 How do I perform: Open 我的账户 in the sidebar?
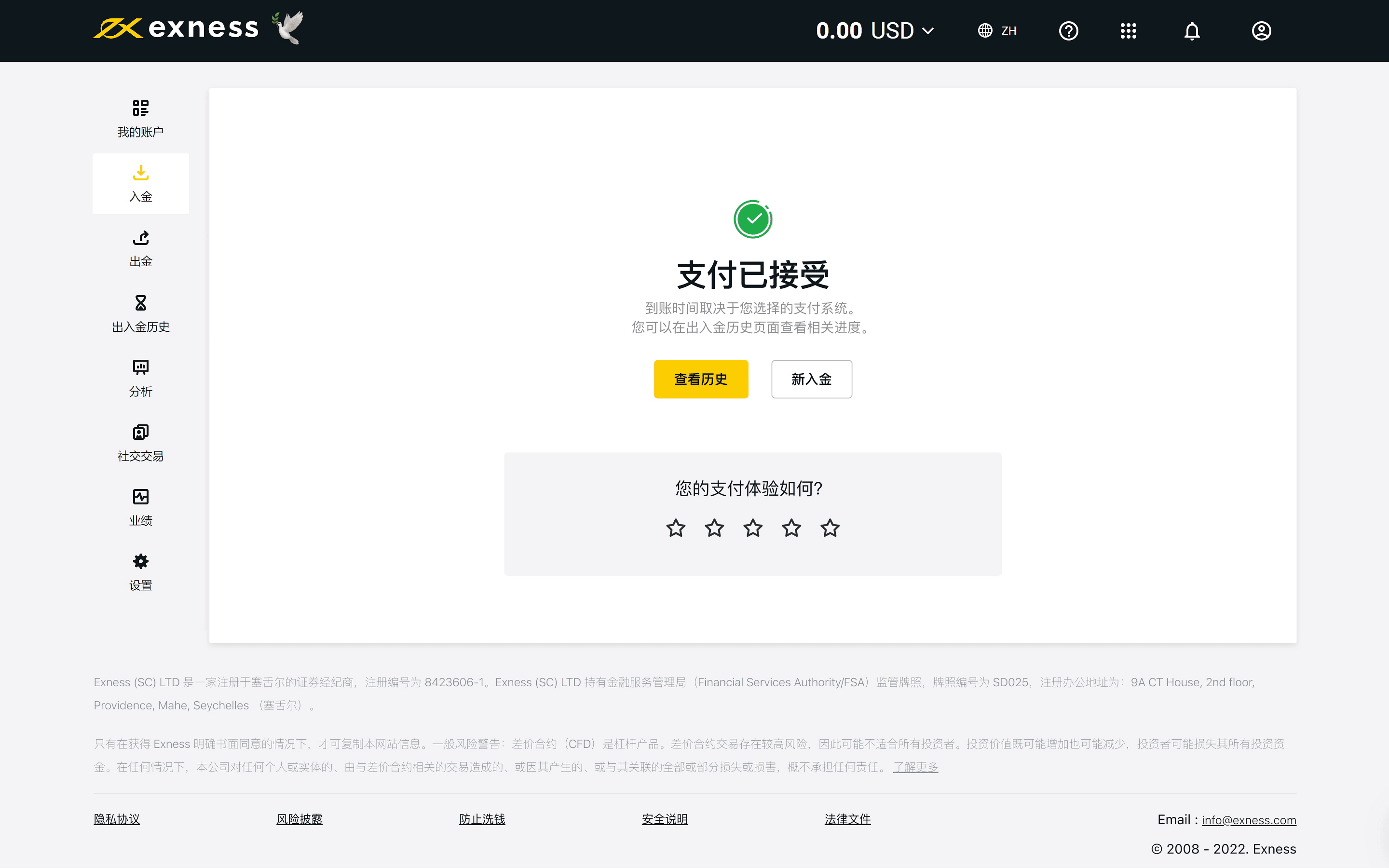click(141, 119)
